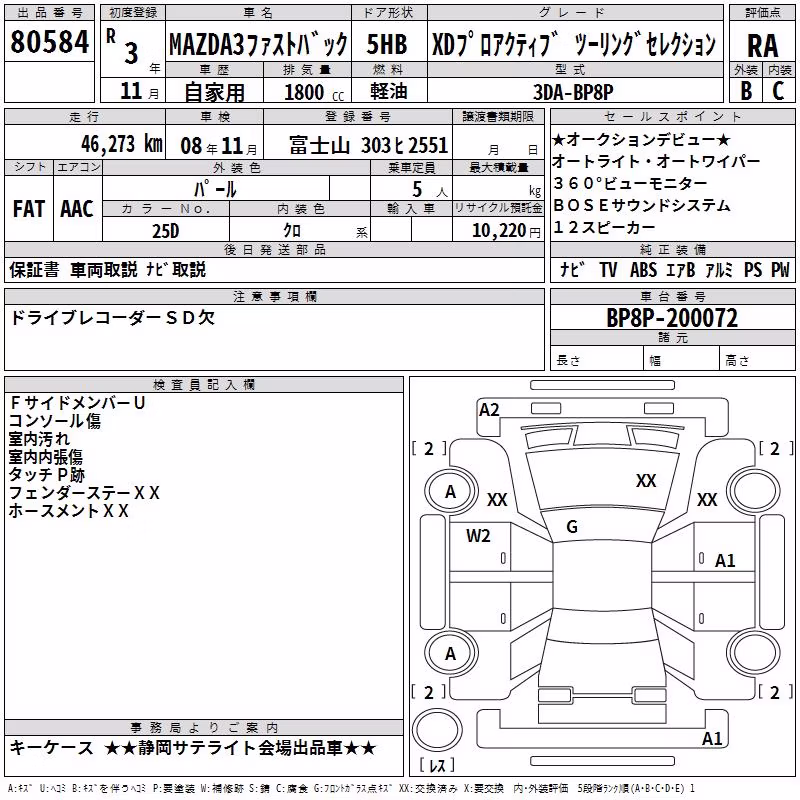The width and height of the screenshot is (800, 800).
Task: Click the seating capacity 5人
Action: coord(430,189)
